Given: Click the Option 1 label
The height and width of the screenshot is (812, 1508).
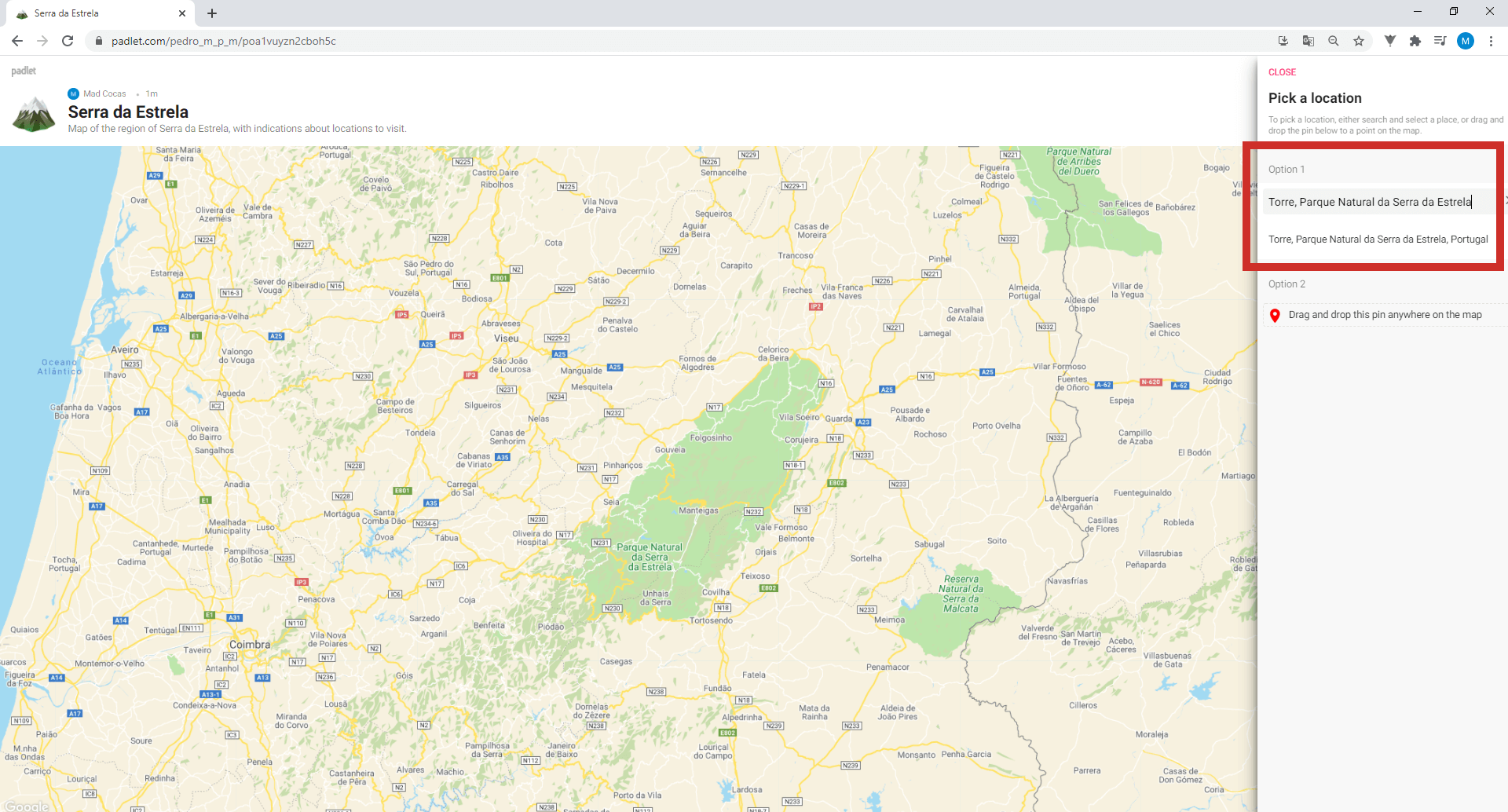Looking at the screenshot, I should pyautogui.click(x=1287, y=170).
